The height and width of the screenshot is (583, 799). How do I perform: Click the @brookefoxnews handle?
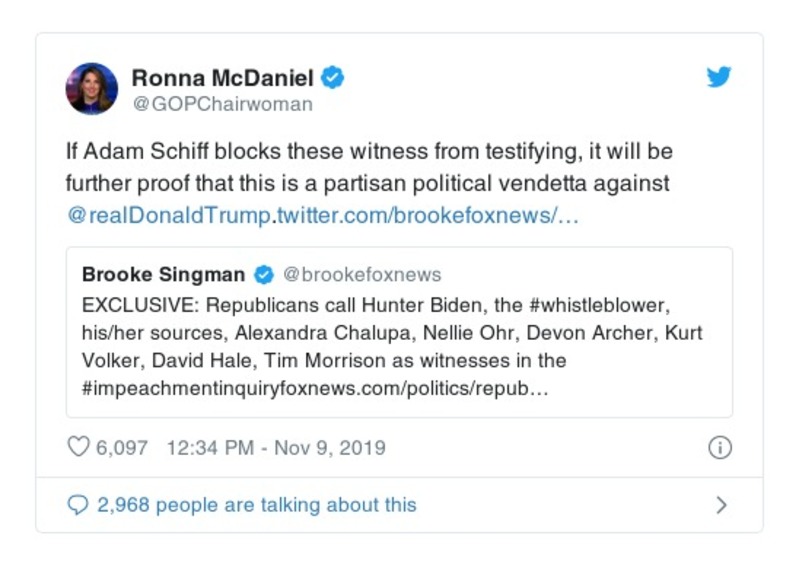362,275
